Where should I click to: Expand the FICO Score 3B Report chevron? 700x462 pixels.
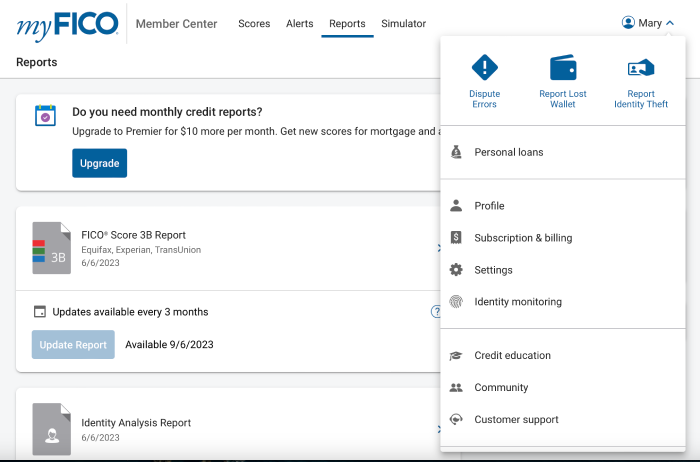pyautogui.click(x=439, y=248)
